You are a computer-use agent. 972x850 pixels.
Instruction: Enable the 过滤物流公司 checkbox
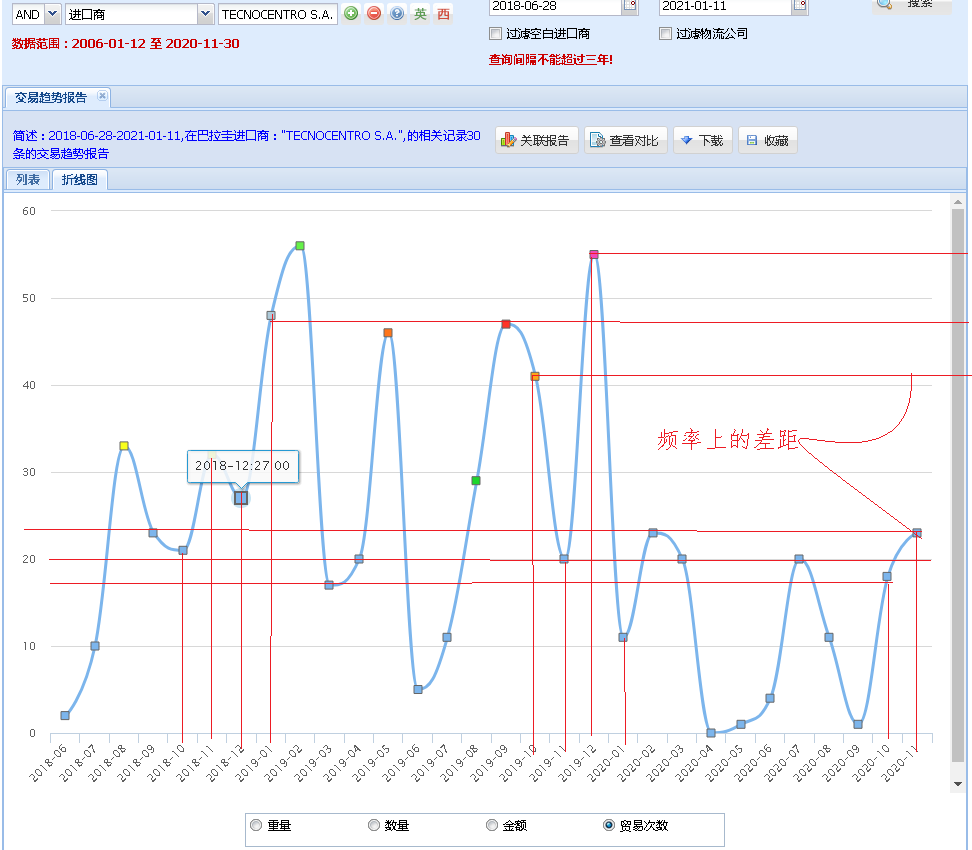[666, 33]
